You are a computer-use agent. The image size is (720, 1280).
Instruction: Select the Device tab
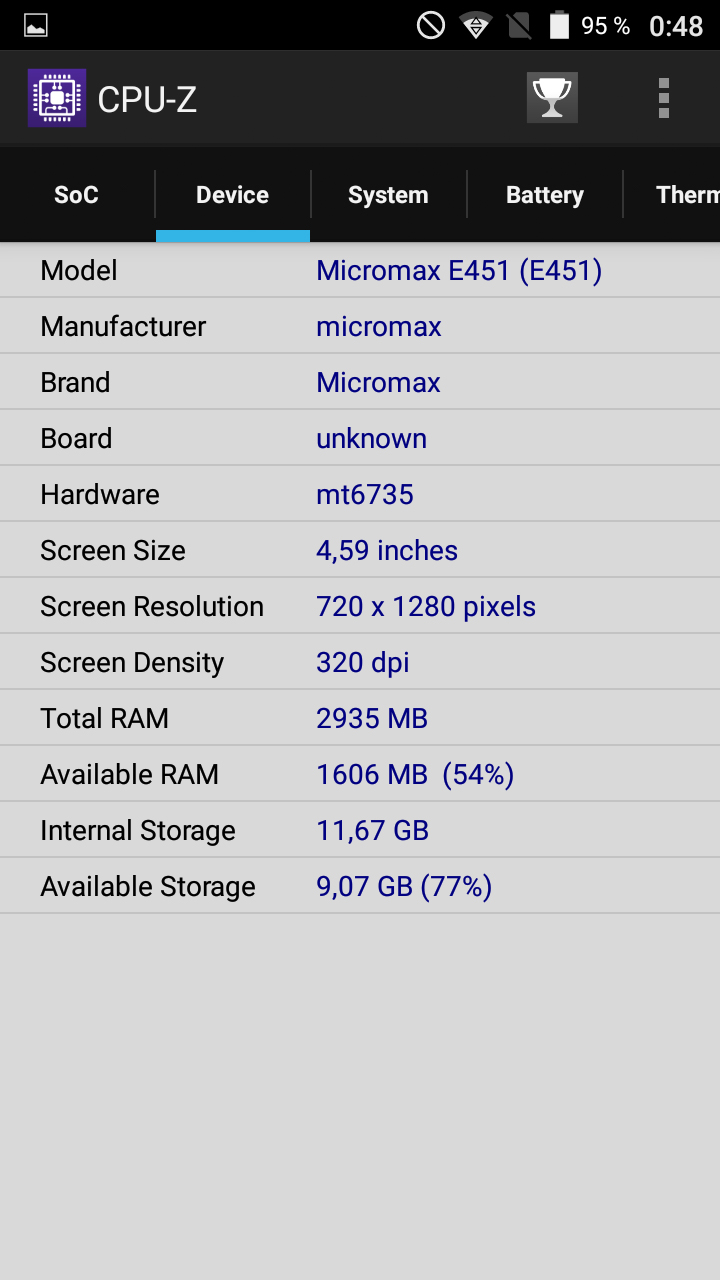coord(232,195)
